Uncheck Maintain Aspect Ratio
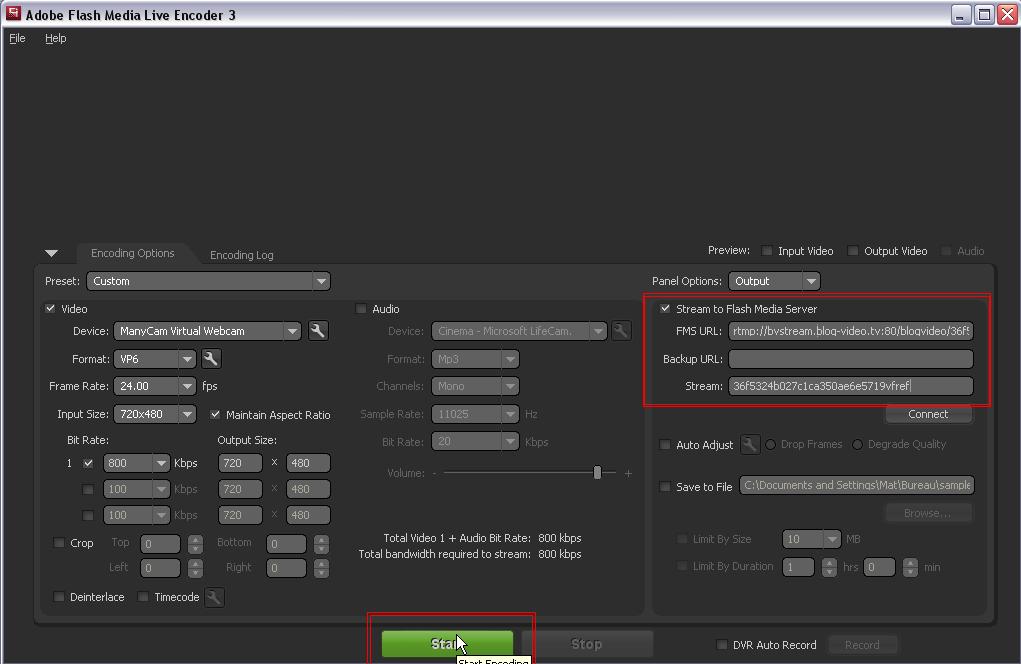 [216, 414]
